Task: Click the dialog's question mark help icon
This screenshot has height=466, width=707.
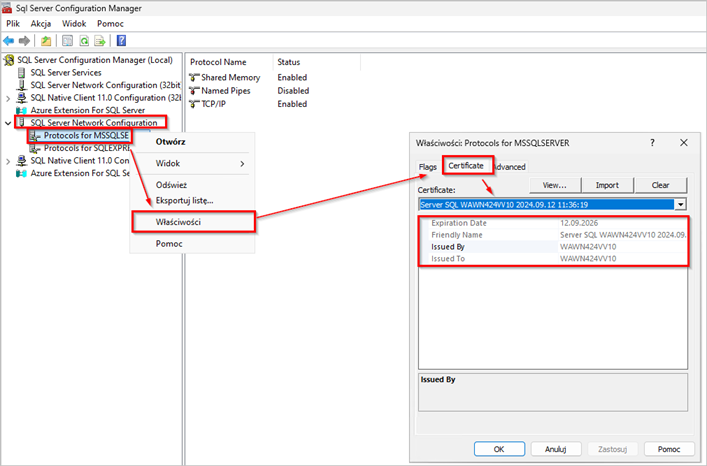Action: [652, 143]
